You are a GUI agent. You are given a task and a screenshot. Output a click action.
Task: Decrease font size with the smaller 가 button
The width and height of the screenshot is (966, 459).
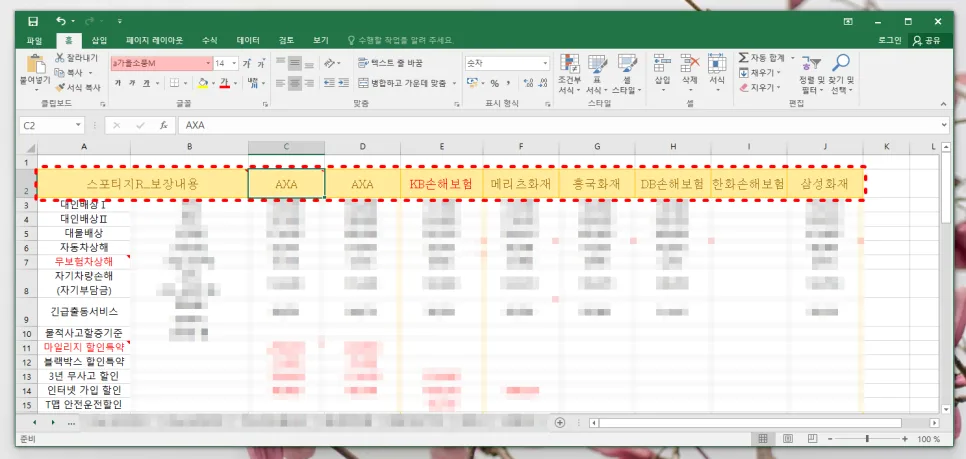[261, 63]
